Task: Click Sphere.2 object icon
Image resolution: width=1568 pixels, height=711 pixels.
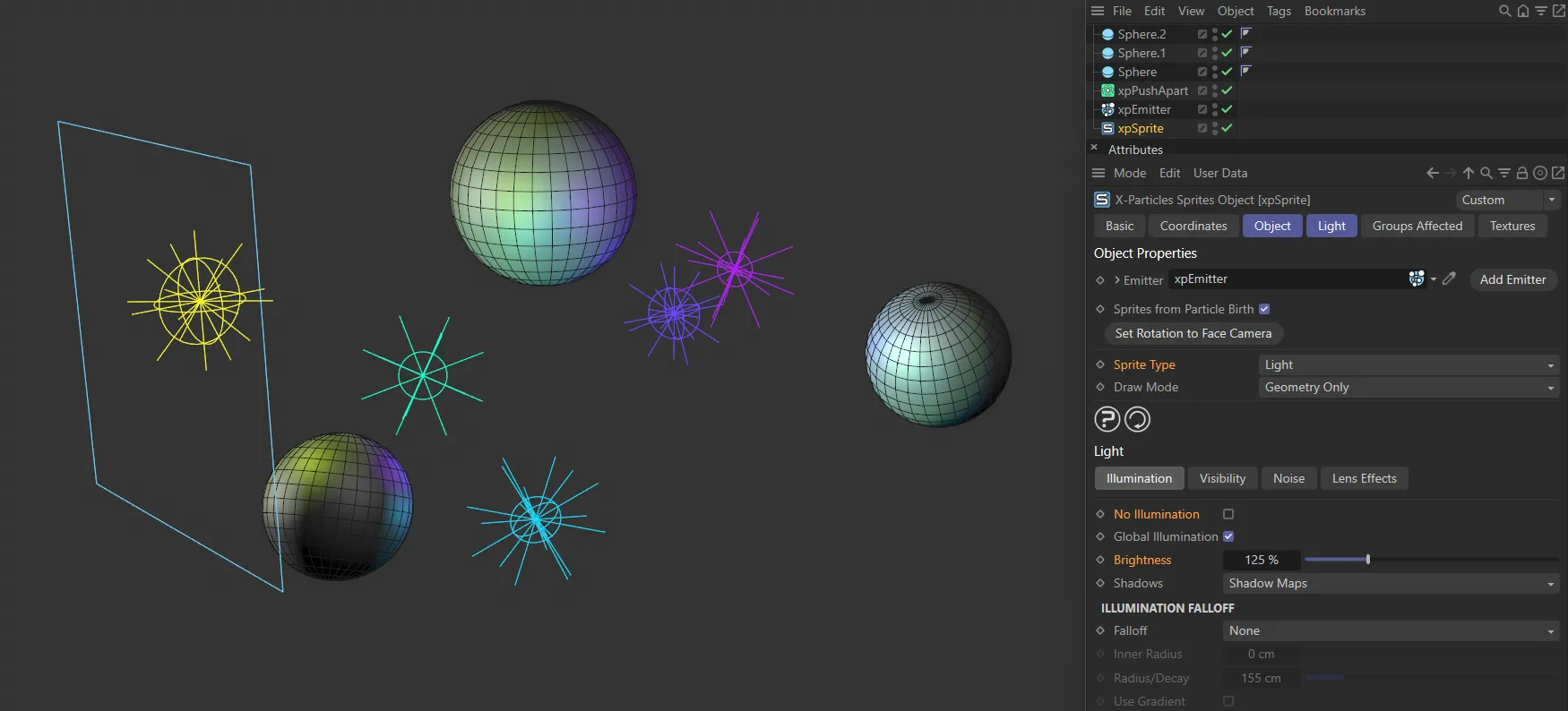Action: click(1107, 34)
